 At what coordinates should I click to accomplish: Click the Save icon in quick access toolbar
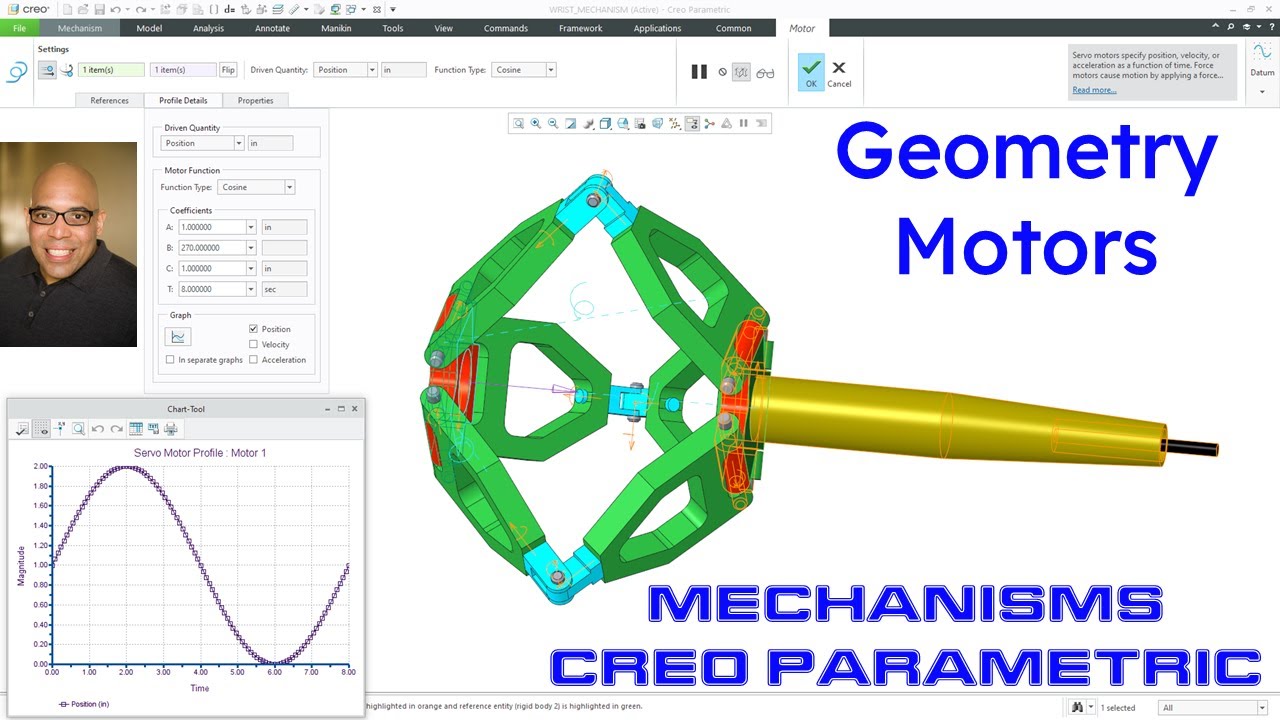click(99, 9)
